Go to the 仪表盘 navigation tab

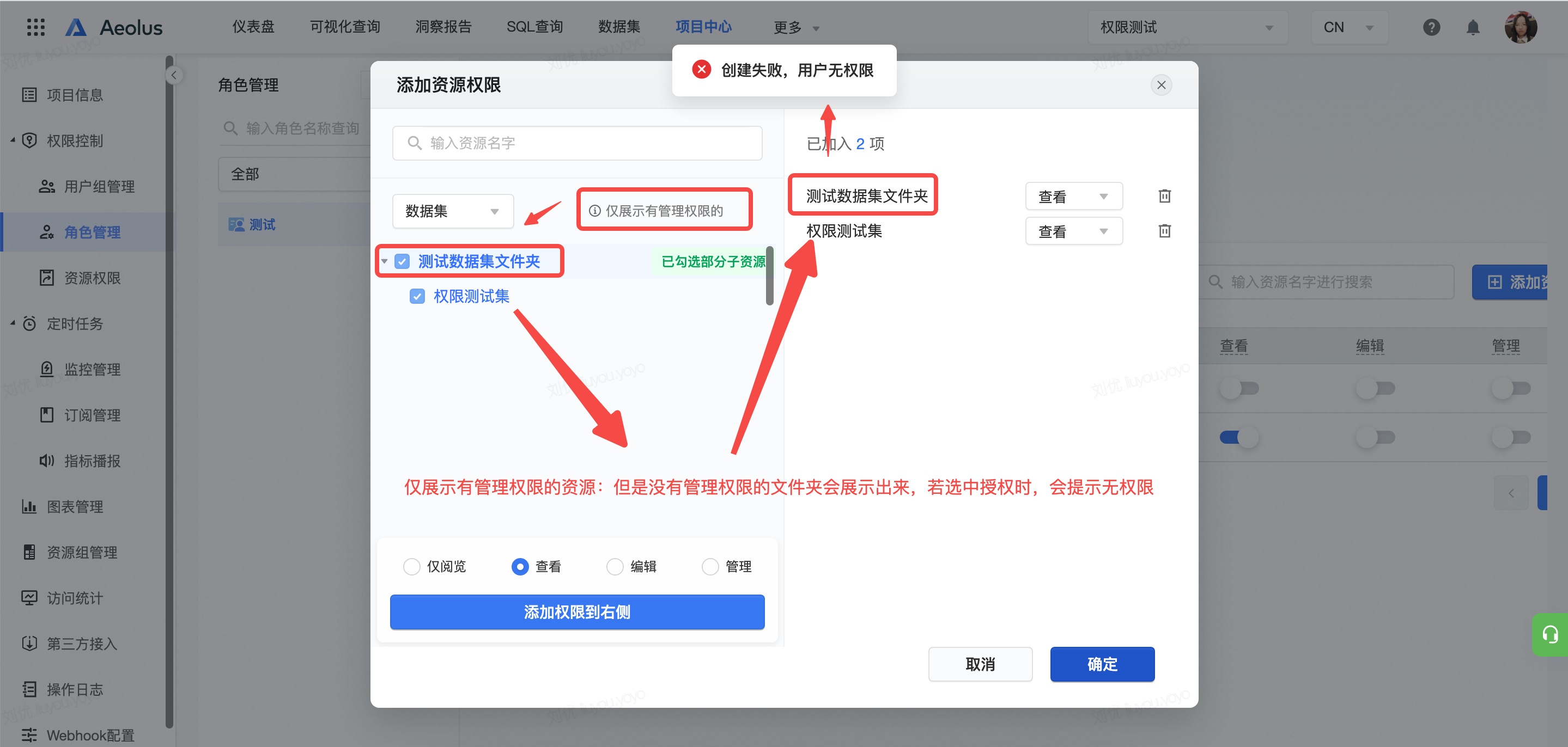click(253, 27)
